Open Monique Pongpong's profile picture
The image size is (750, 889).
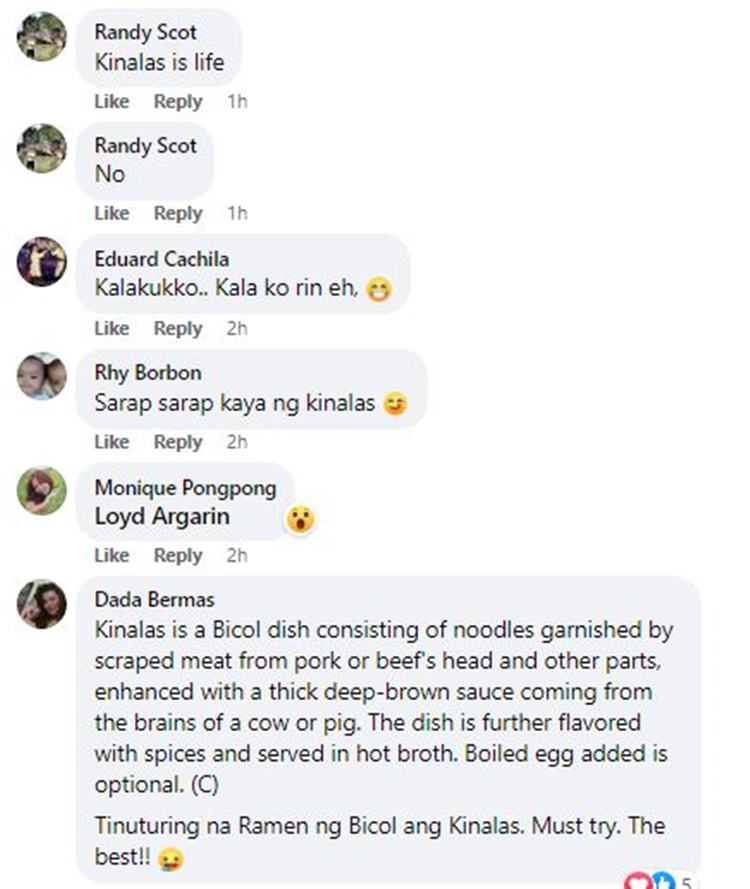[x=42, y=490]
